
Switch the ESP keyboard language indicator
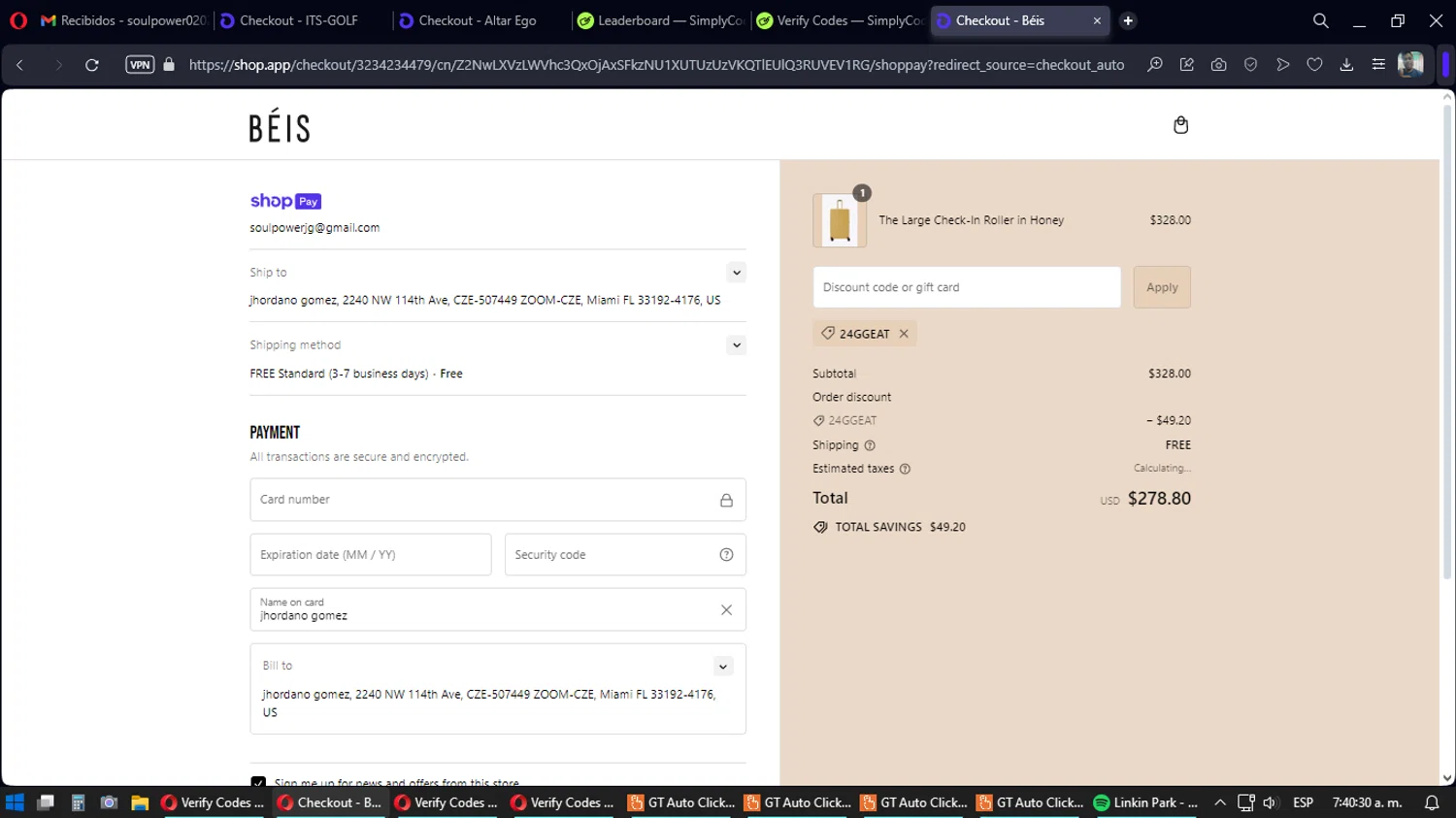click(1303, 802)
